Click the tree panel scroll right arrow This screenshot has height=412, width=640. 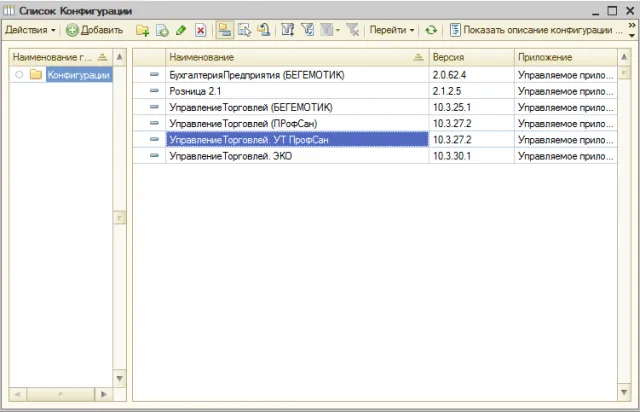(104, 394)
